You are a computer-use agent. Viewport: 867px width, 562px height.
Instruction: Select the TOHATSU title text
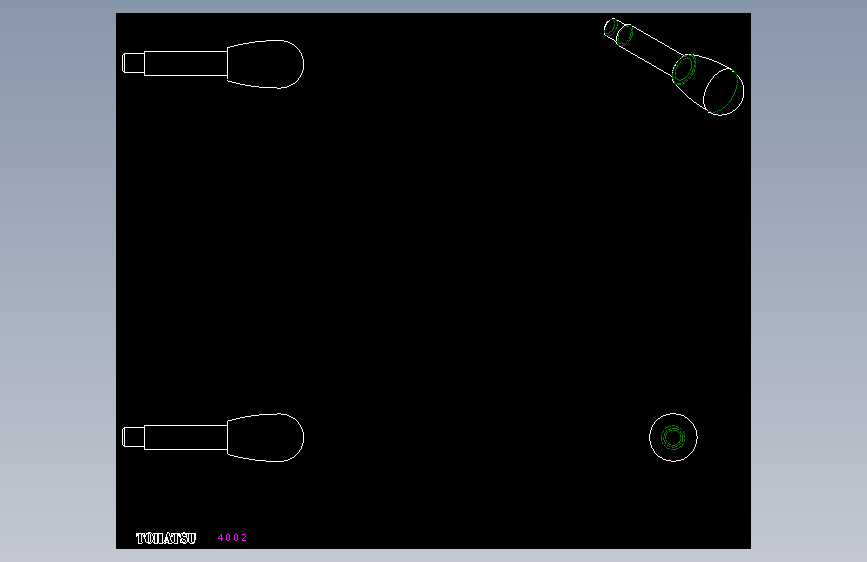point(166,538)
